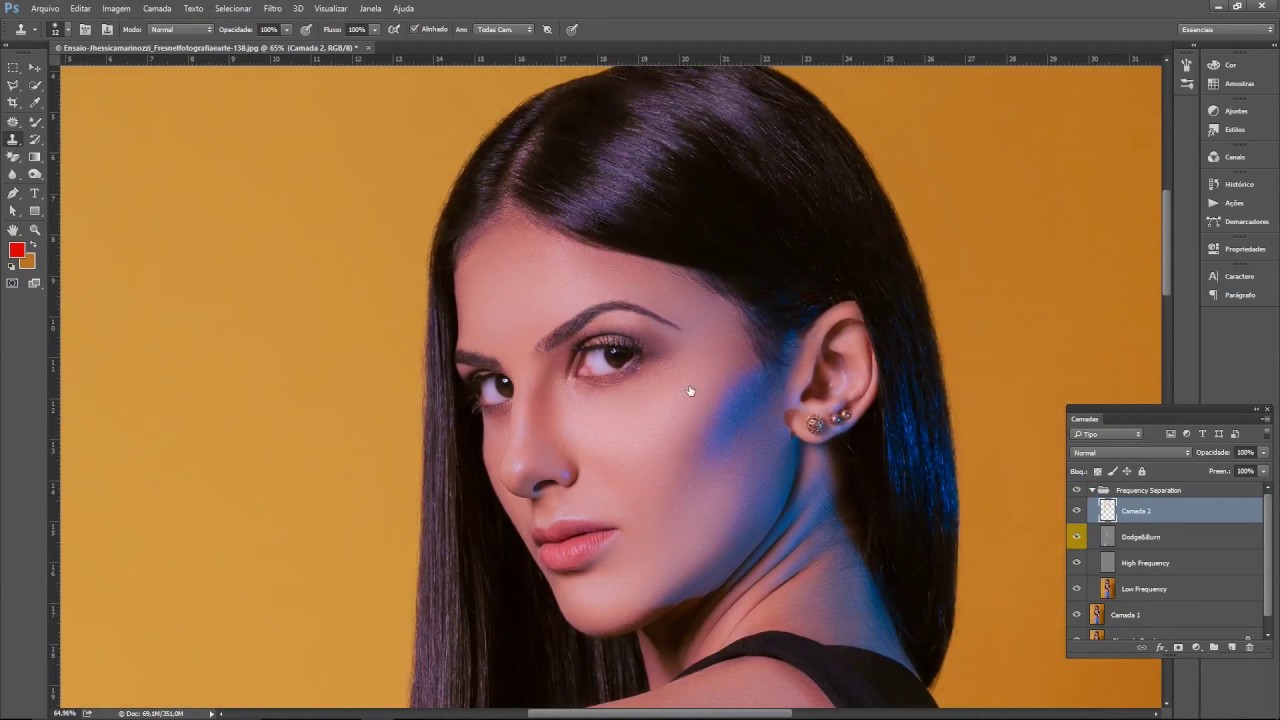This screenshot has height=720, width=1280.
Task: Swap foreground and background colors
Action: pyautogui.click(x=33, y=245)
